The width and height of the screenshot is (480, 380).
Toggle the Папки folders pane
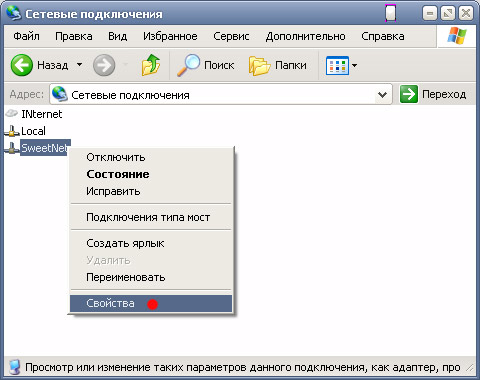tap(278, 65)
